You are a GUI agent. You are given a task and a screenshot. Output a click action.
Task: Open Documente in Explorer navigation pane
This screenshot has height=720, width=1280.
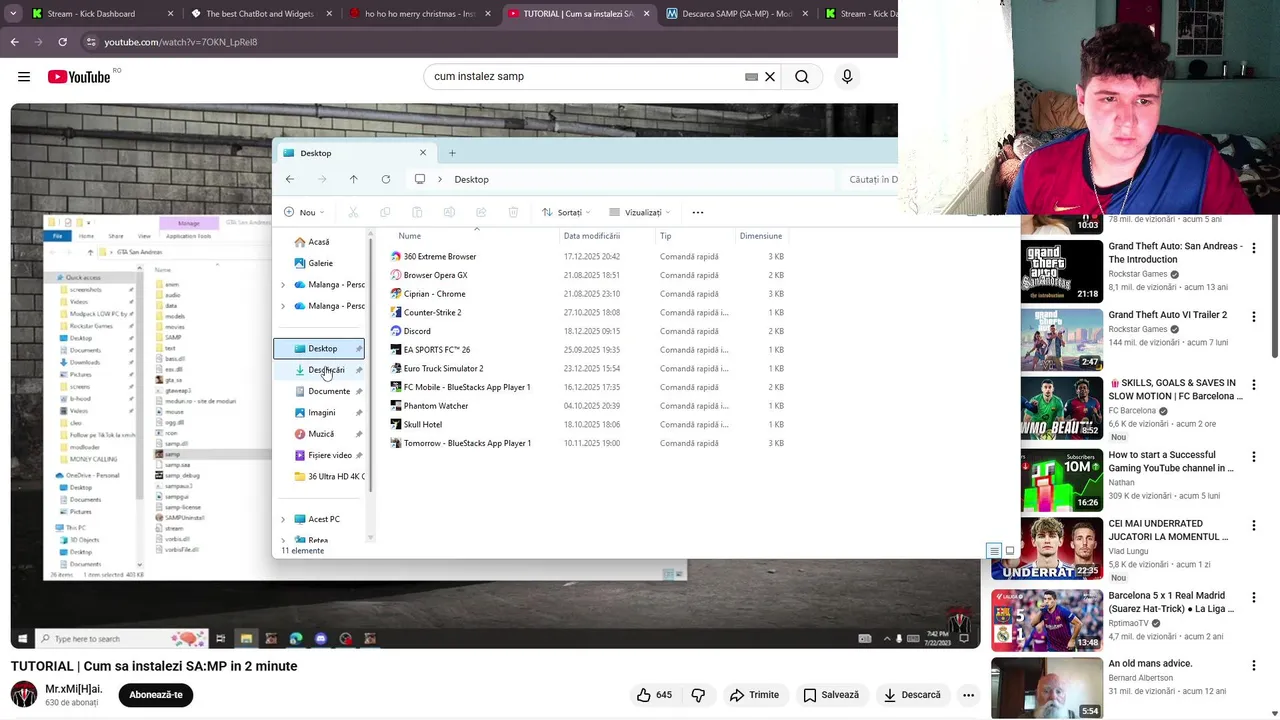[329, 391]
